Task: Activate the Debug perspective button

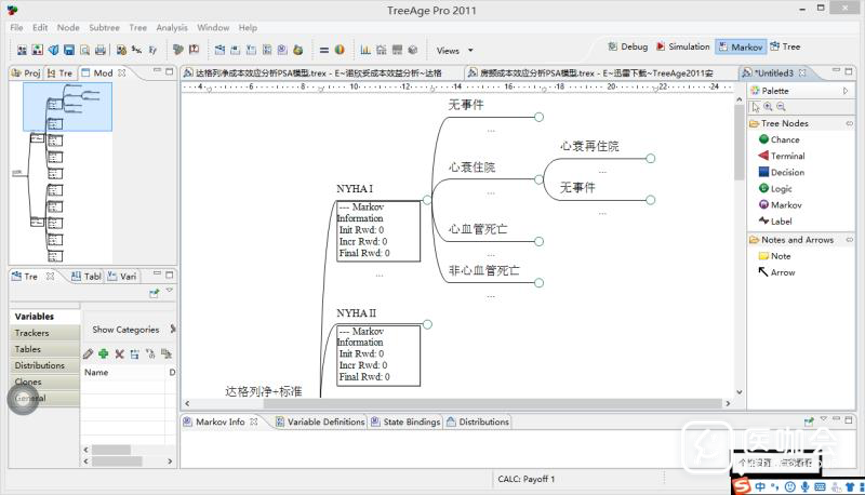Action: 628,47
